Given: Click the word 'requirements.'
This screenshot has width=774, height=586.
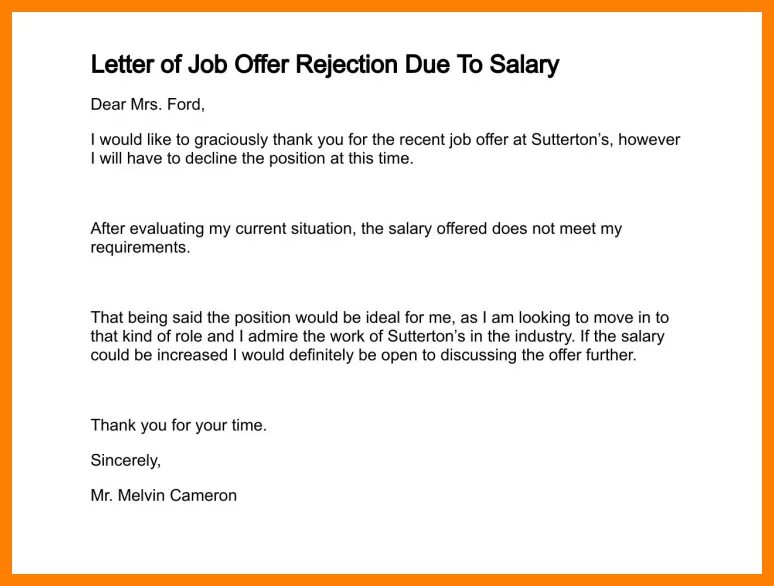Looking at the screenshot, I should (x=140, y=248).
